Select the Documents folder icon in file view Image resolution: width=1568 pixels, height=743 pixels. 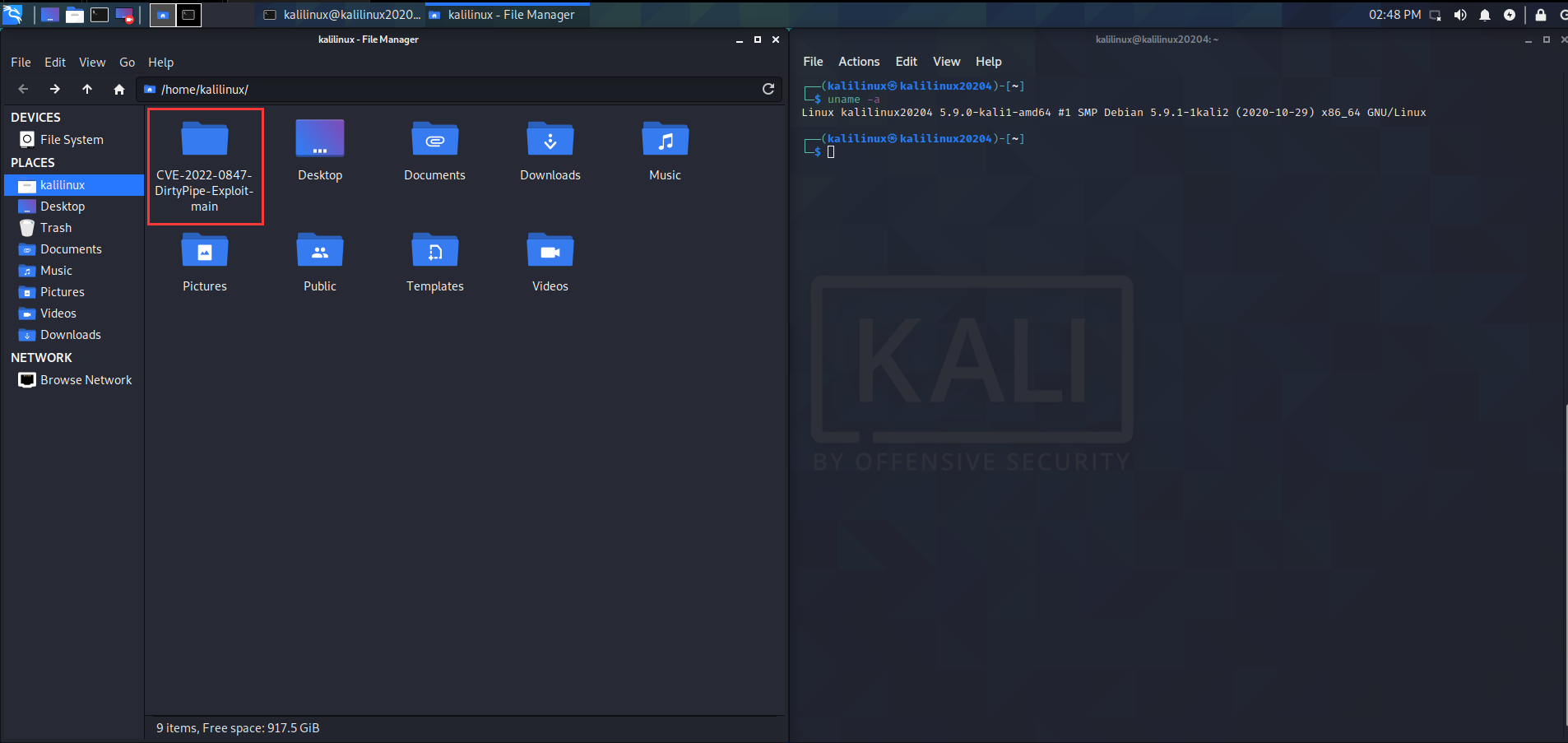(435, 140)
